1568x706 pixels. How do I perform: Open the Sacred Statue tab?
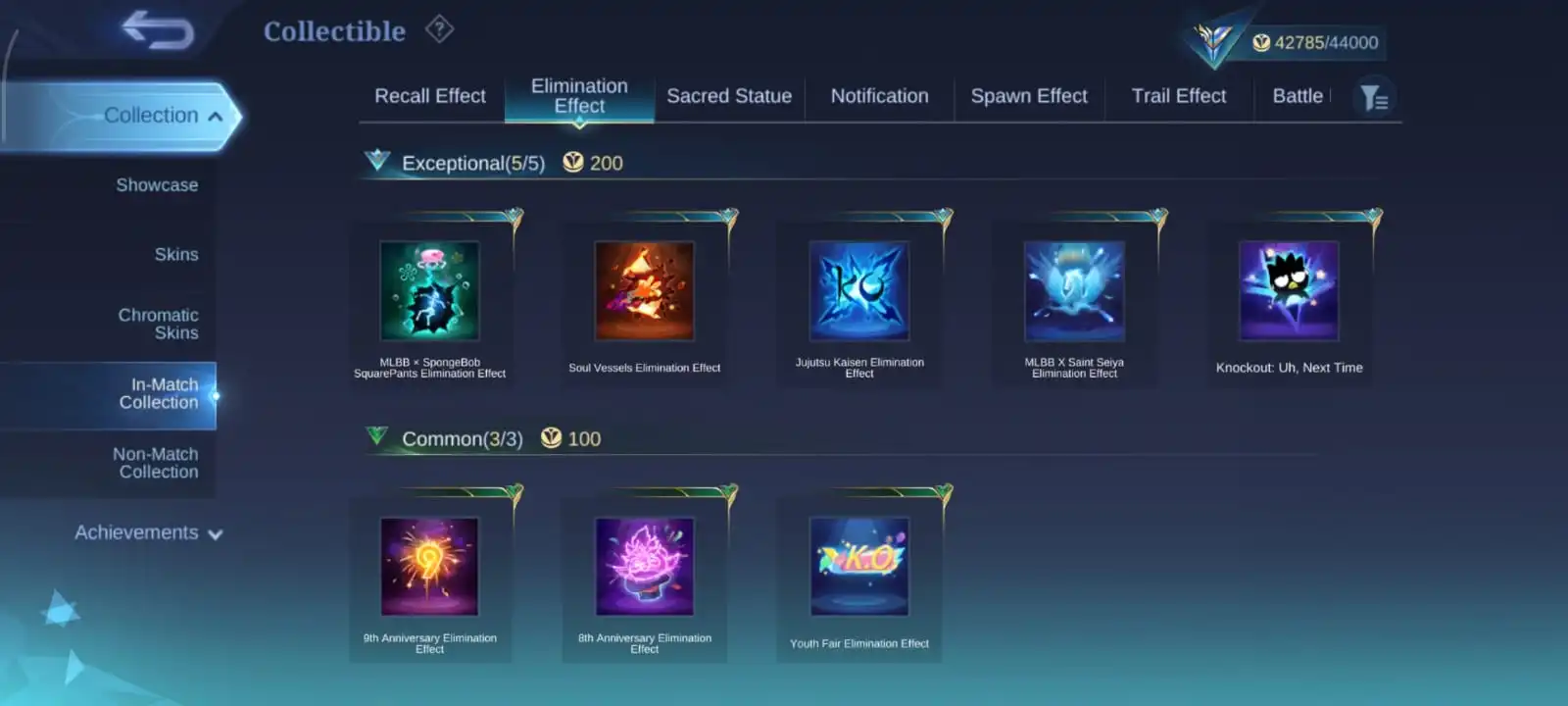[729, 96]
